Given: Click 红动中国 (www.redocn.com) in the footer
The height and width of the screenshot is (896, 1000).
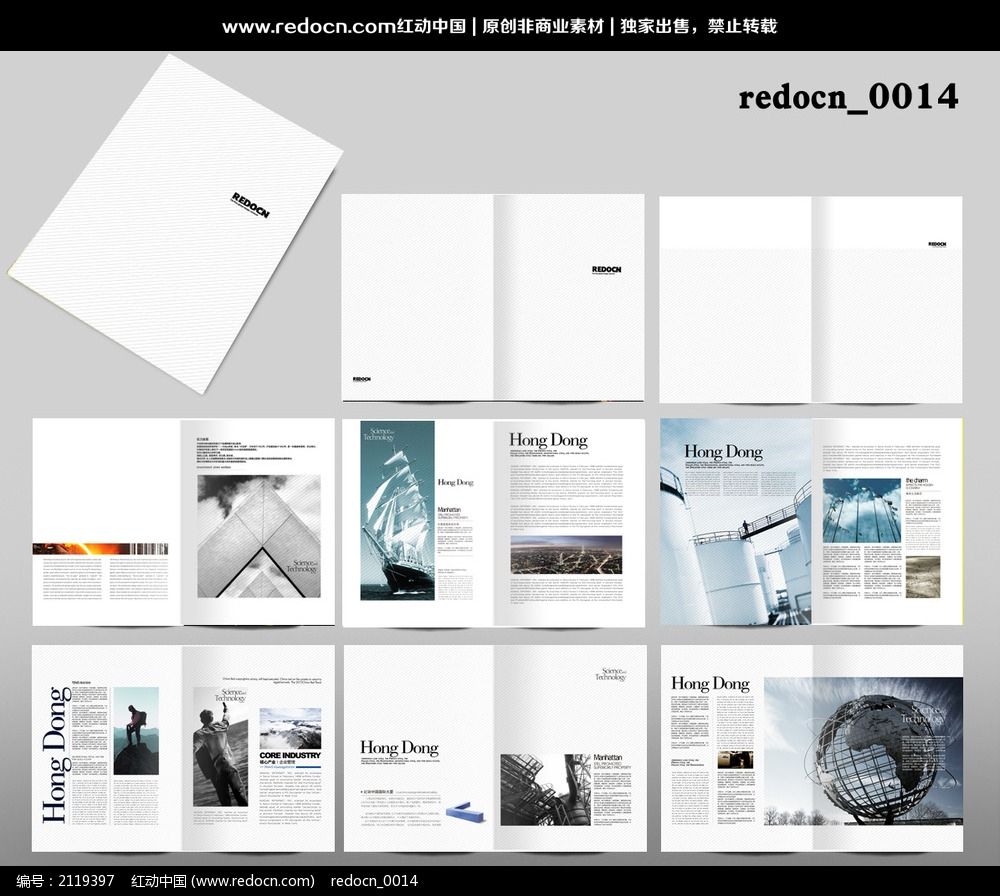Looking at the screenshot, I should (223, 881).
